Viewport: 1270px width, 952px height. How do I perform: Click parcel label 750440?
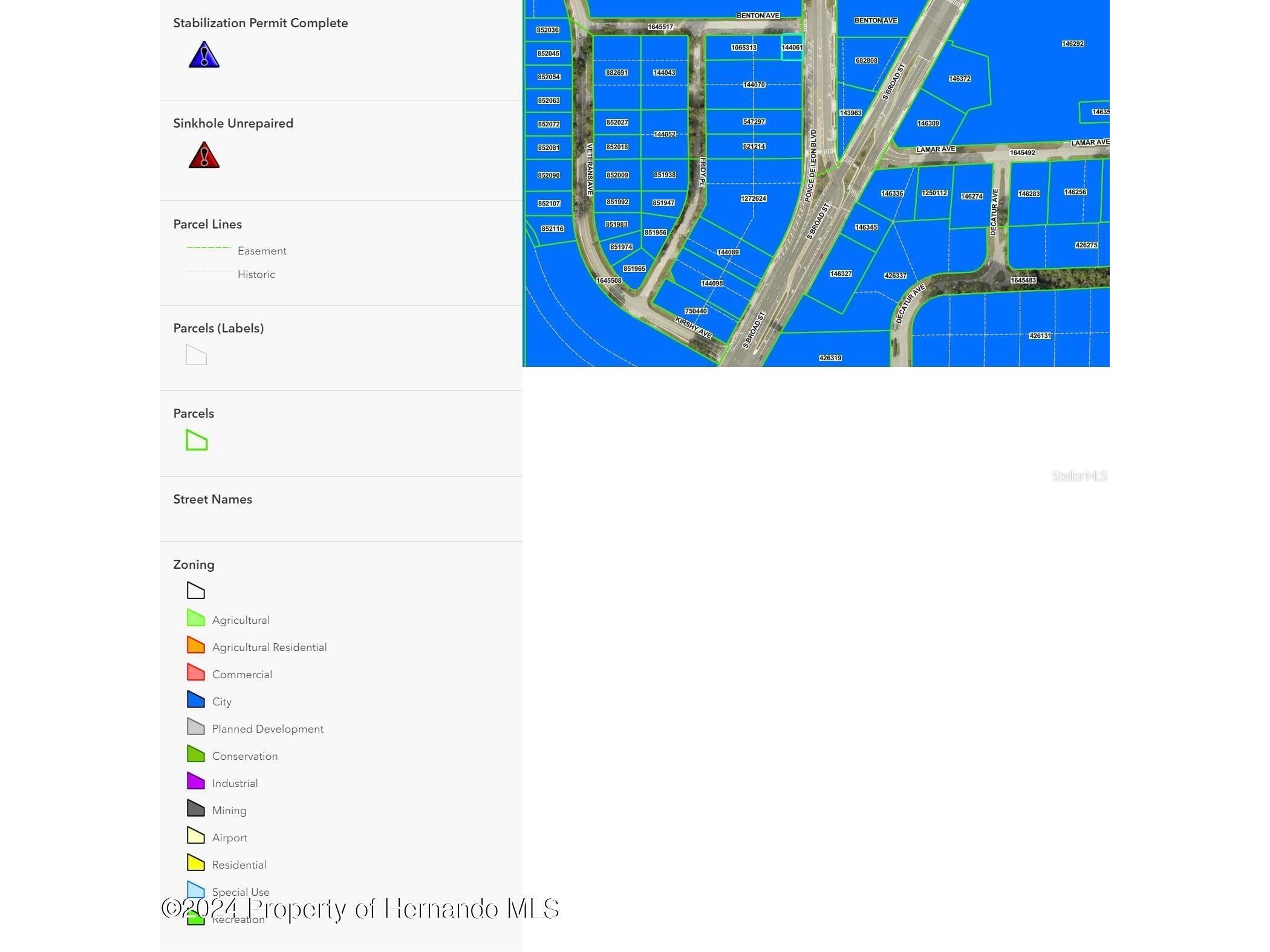[695, 311]
